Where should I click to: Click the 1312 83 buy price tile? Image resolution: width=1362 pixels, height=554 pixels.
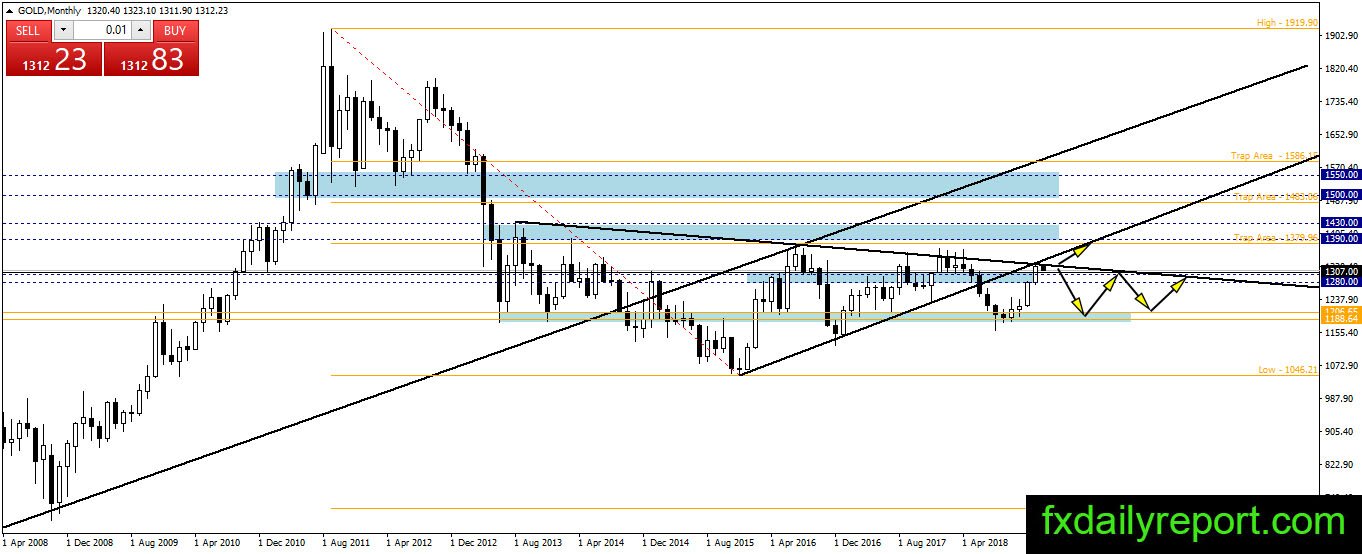151,59
